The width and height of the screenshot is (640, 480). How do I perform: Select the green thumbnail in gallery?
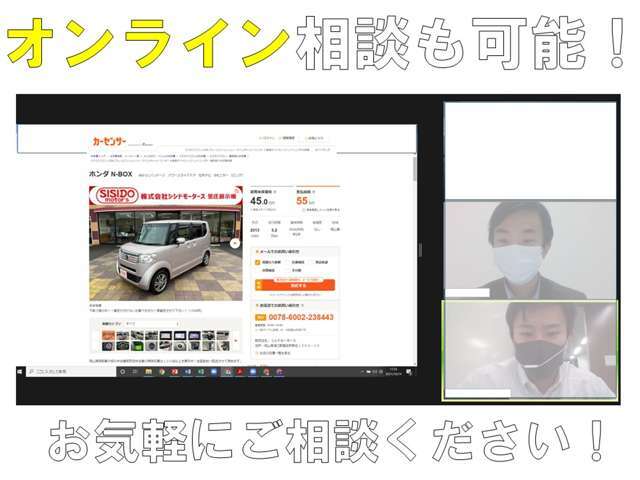(x=137, y=346)
